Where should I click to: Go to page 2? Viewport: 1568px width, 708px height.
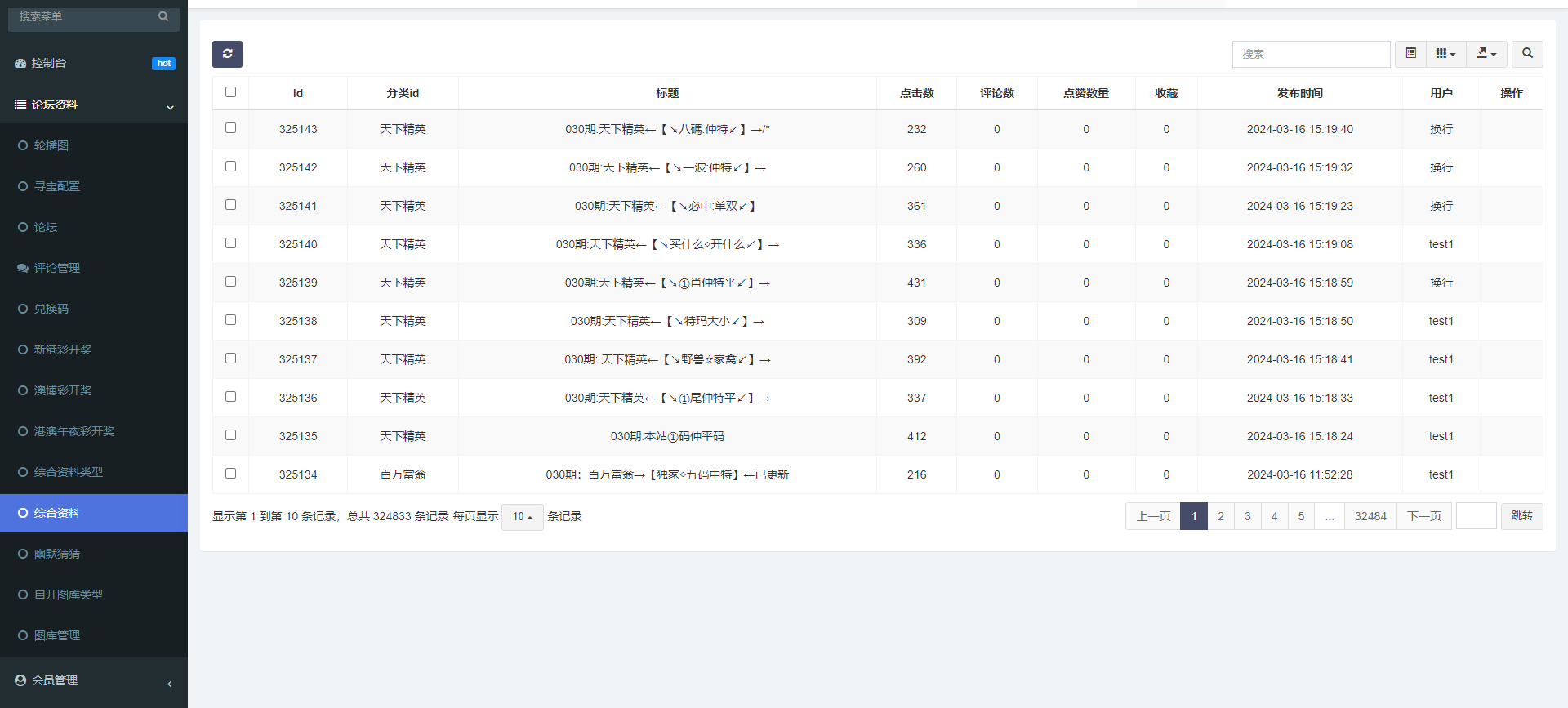(x=1221, y=516)
